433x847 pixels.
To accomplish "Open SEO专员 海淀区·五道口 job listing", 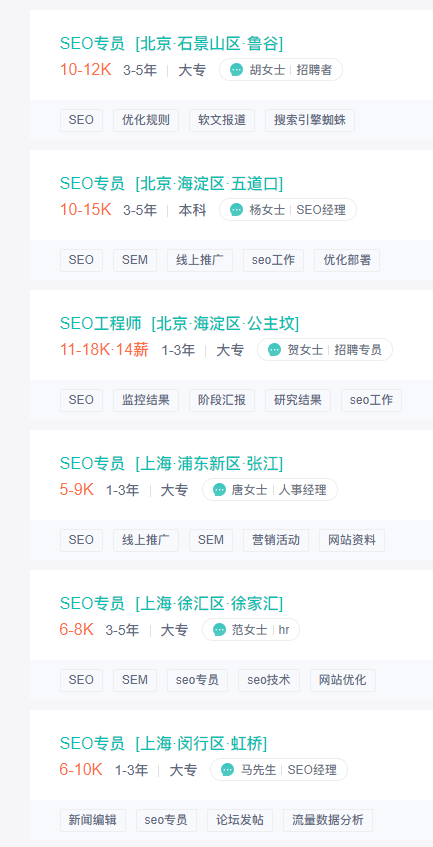I will (171, 183).
